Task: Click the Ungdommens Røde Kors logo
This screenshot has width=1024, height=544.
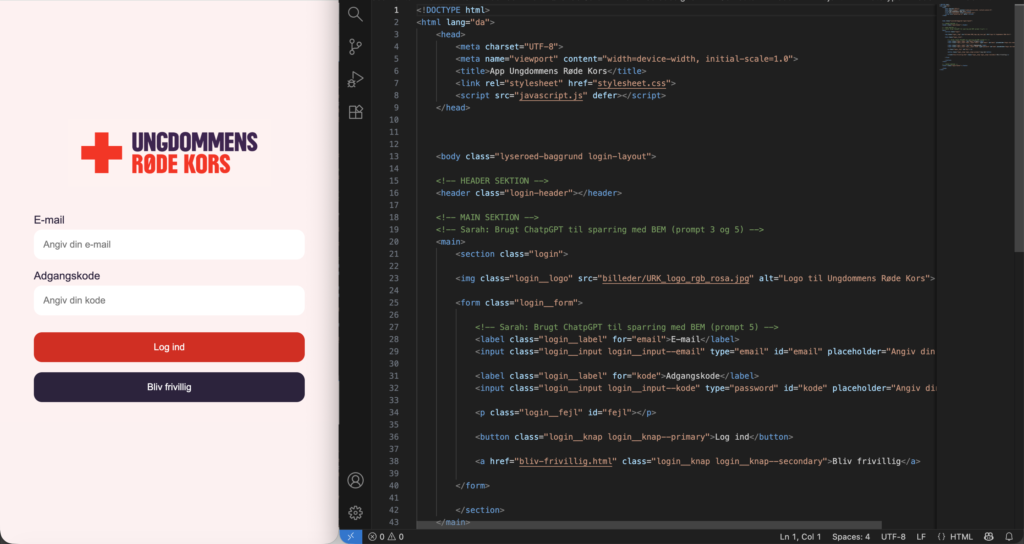Action: click(x=169, y=153)
